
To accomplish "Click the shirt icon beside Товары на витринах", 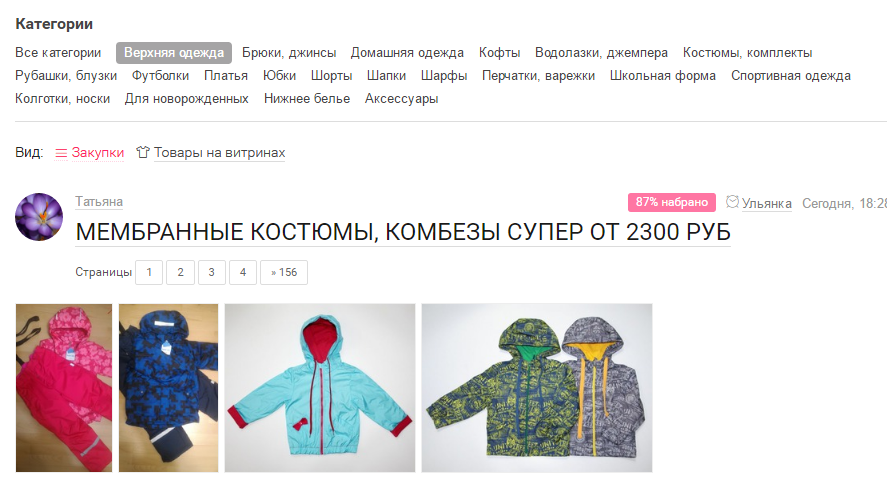I will (x=143, y=152).
